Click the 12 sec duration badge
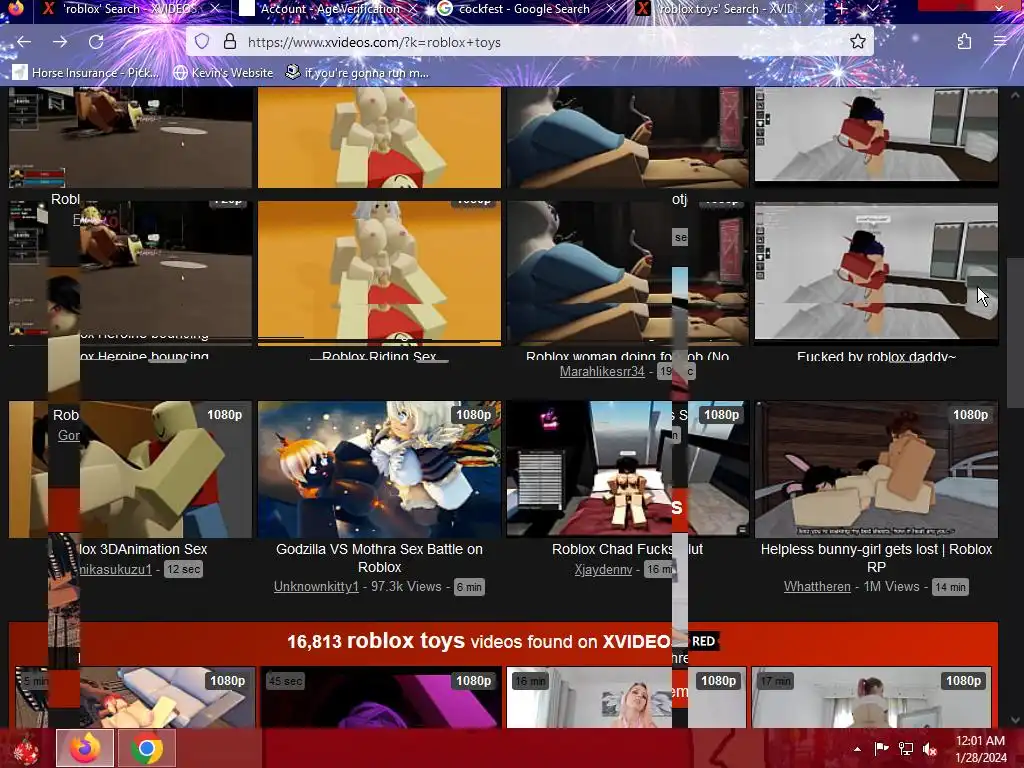 point(184,569)
